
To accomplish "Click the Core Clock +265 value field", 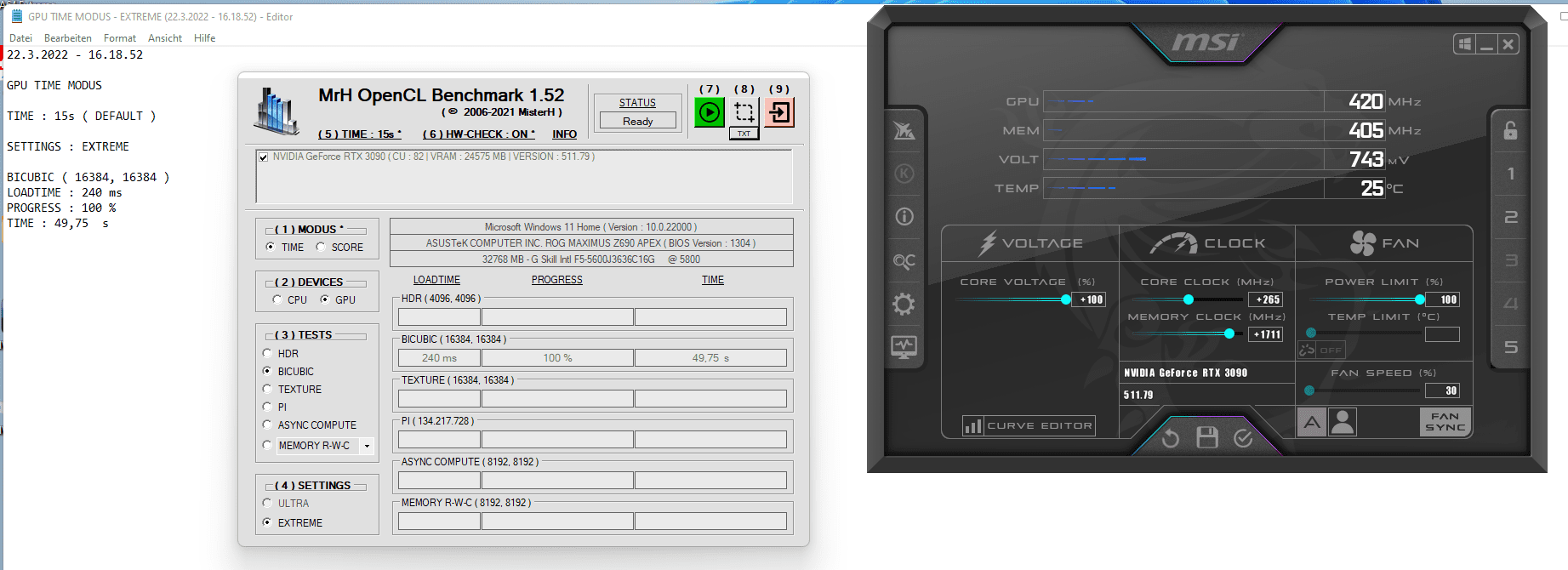I will click(x=1266, y=299).
